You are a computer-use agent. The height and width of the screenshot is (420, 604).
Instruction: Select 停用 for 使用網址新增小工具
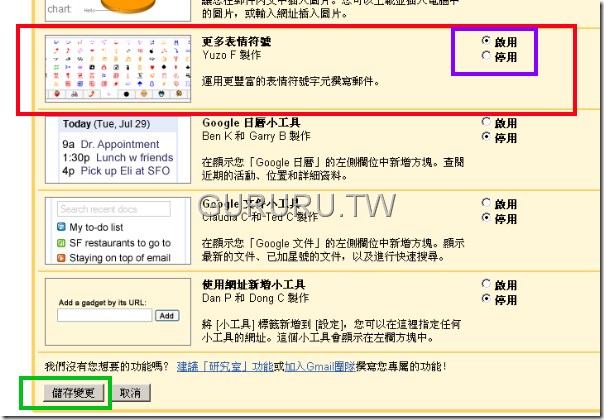click(x=486, y=299)
